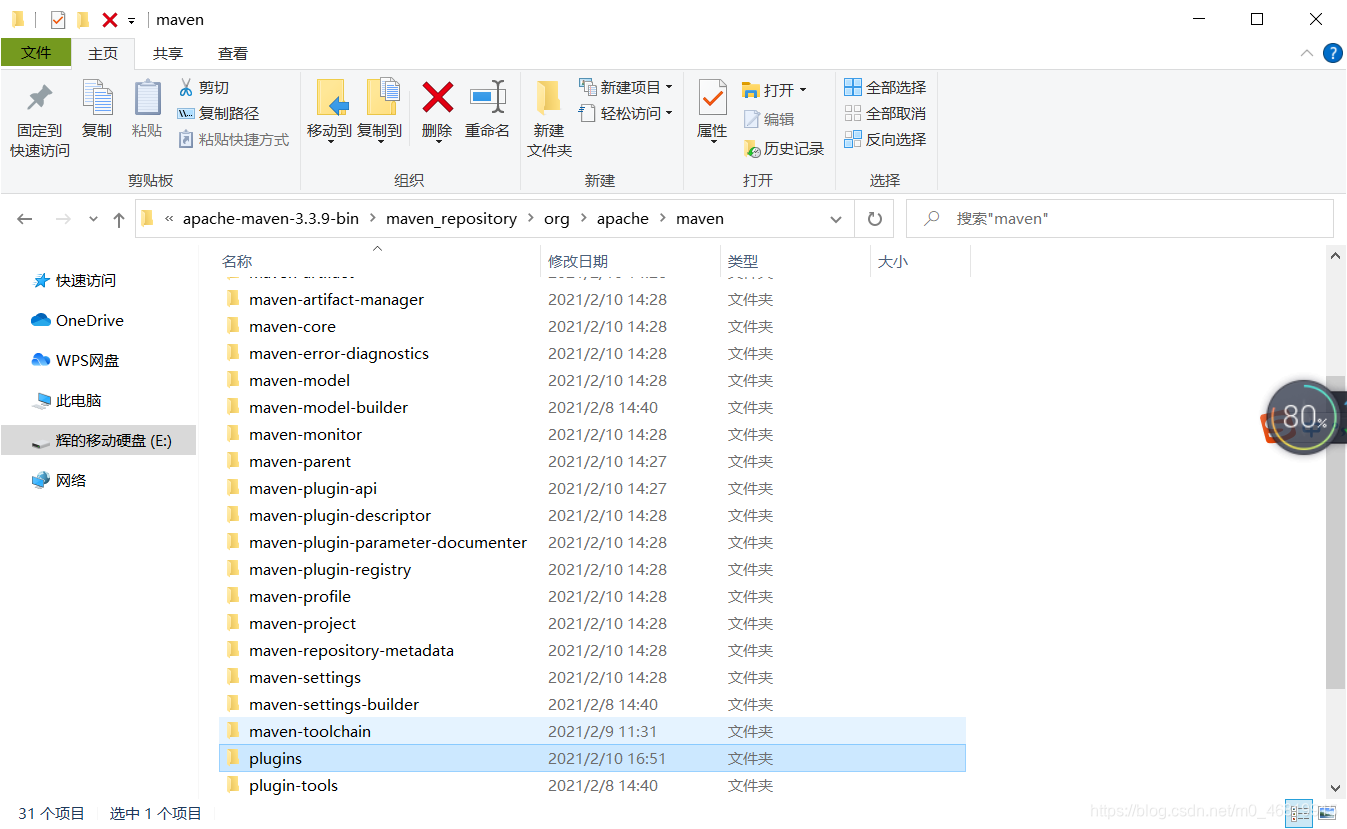Viewport: 1347px width, 829px height.
Task: Click the Copy ribbon icon
Action: pos(97,98)
